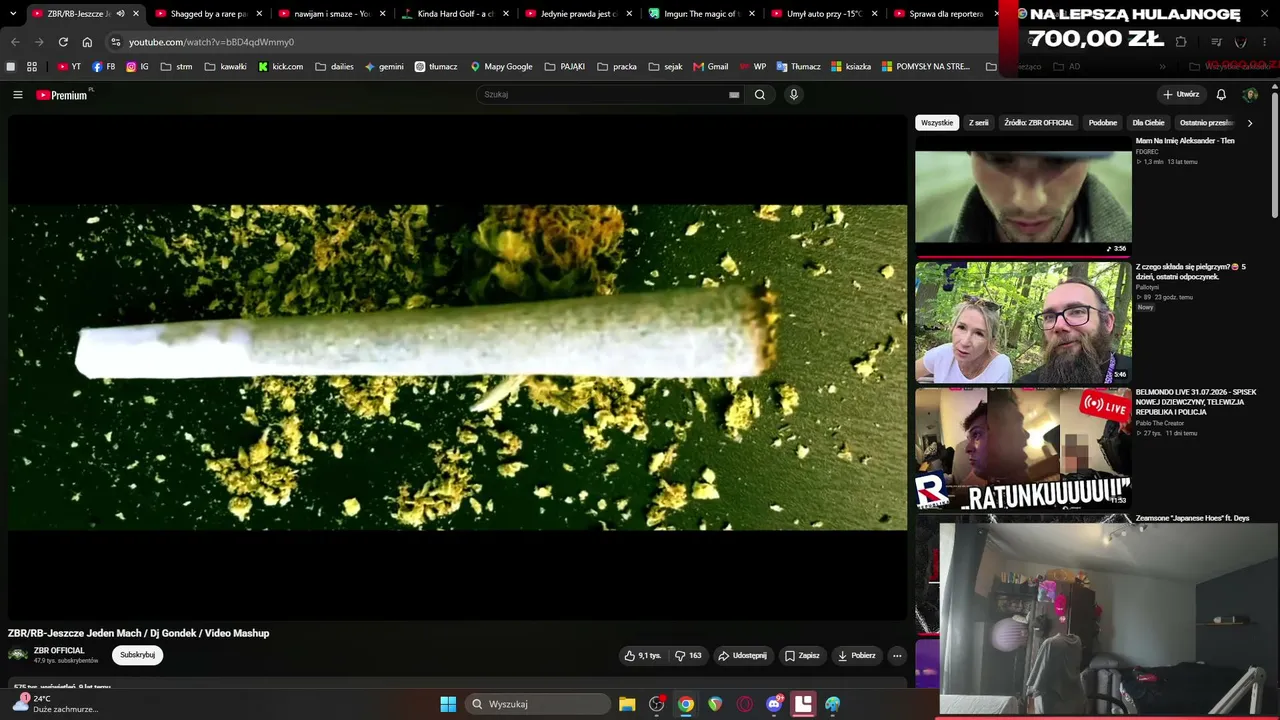Viewport: 1280px width, 720px height.
Task: Open ZBR OFFICIAL channel name link
Action: tap(59, 651)
